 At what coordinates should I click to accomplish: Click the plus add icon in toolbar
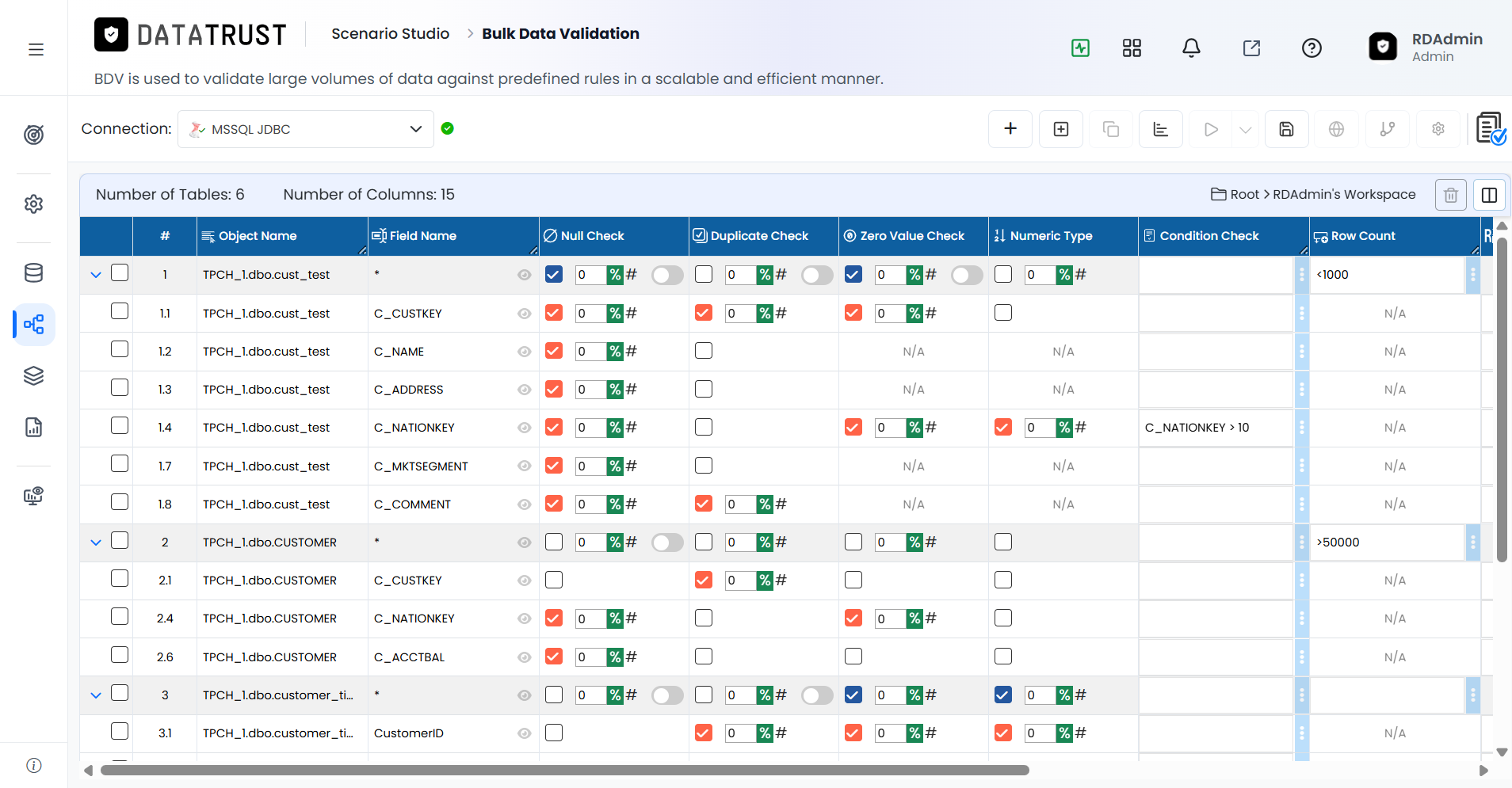pyautogui.click(x=1010, y=129)
